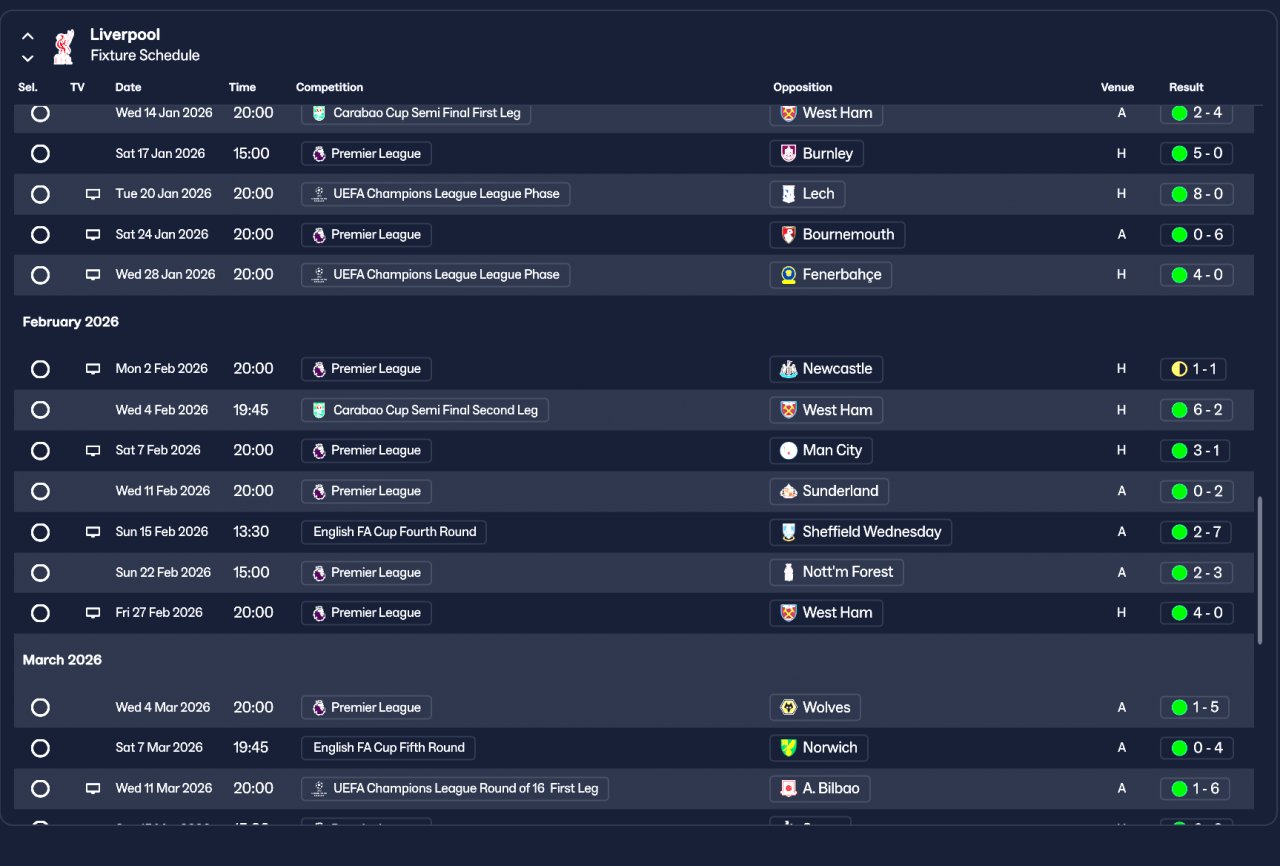The width and height of the screenshot is (1280, 866).
Task: Sort fixtures by the Result column header
Action: click(x=1186, y=88)
